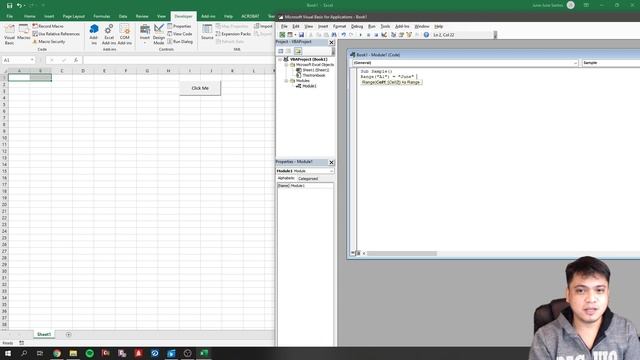Screen dimensions: 640x360
Task: Open the XML Source pane icon
Action: click(207, 32)
